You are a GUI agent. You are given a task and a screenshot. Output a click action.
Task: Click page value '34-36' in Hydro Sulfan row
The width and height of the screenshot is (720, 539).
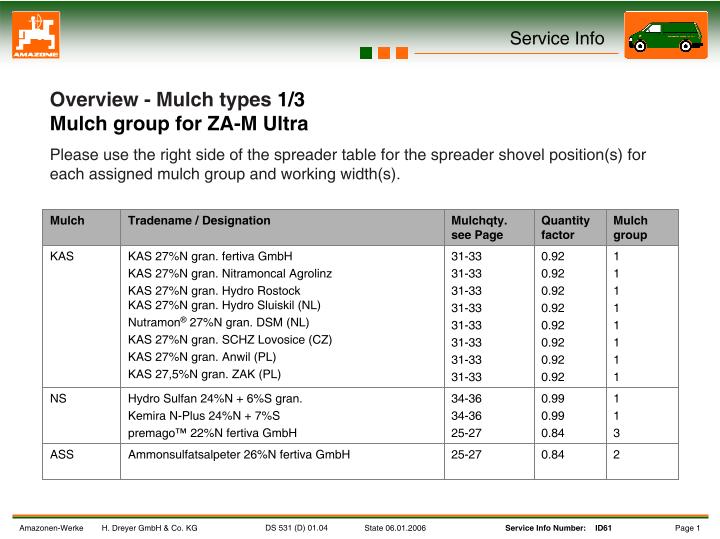[466, 399]
